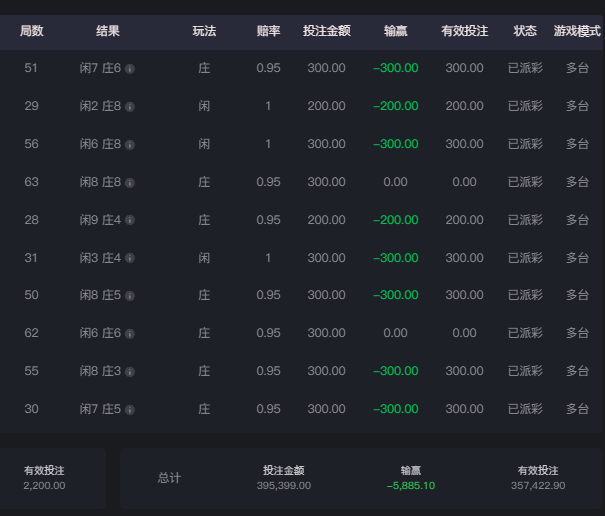
Task: Open info icon for result 闲8 庄3
Action: pos(130,372)
